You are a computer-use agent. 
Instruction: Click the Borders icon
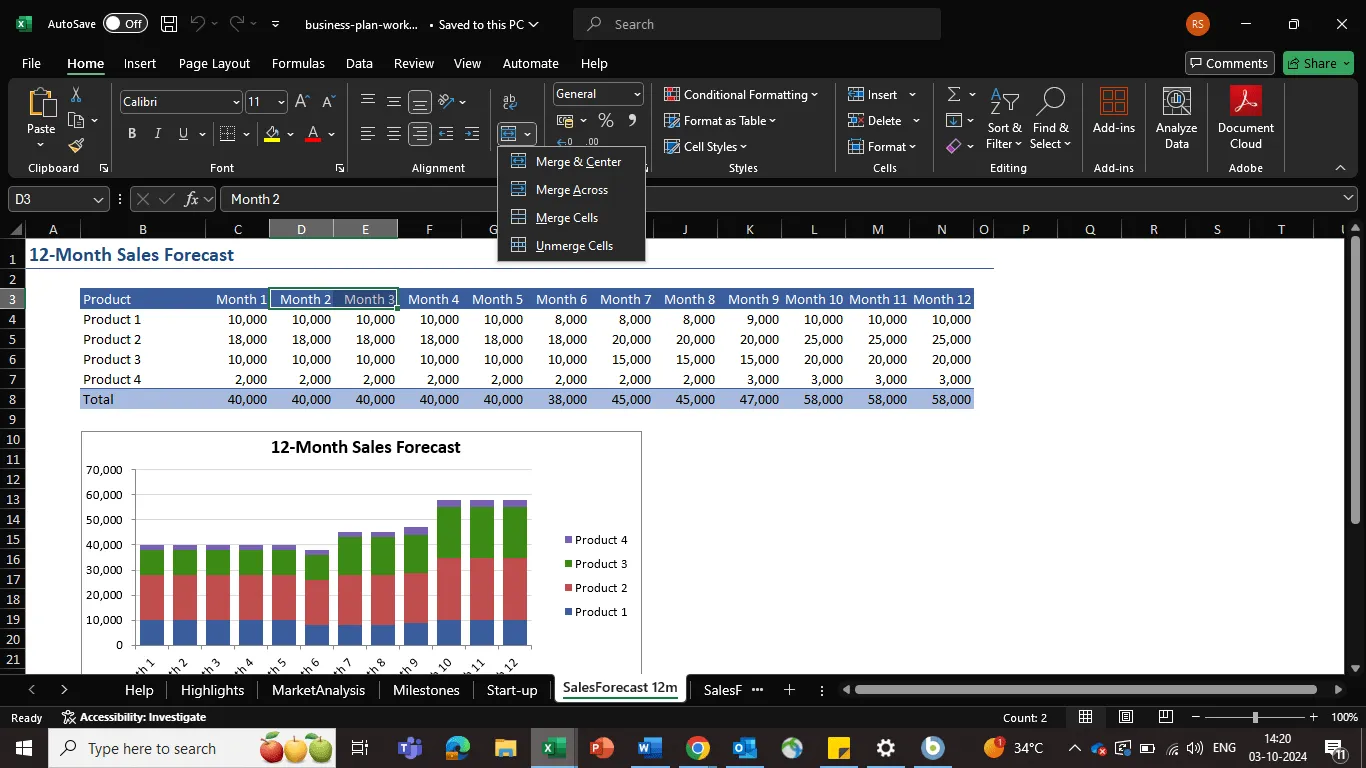click(x=227, y=134)
